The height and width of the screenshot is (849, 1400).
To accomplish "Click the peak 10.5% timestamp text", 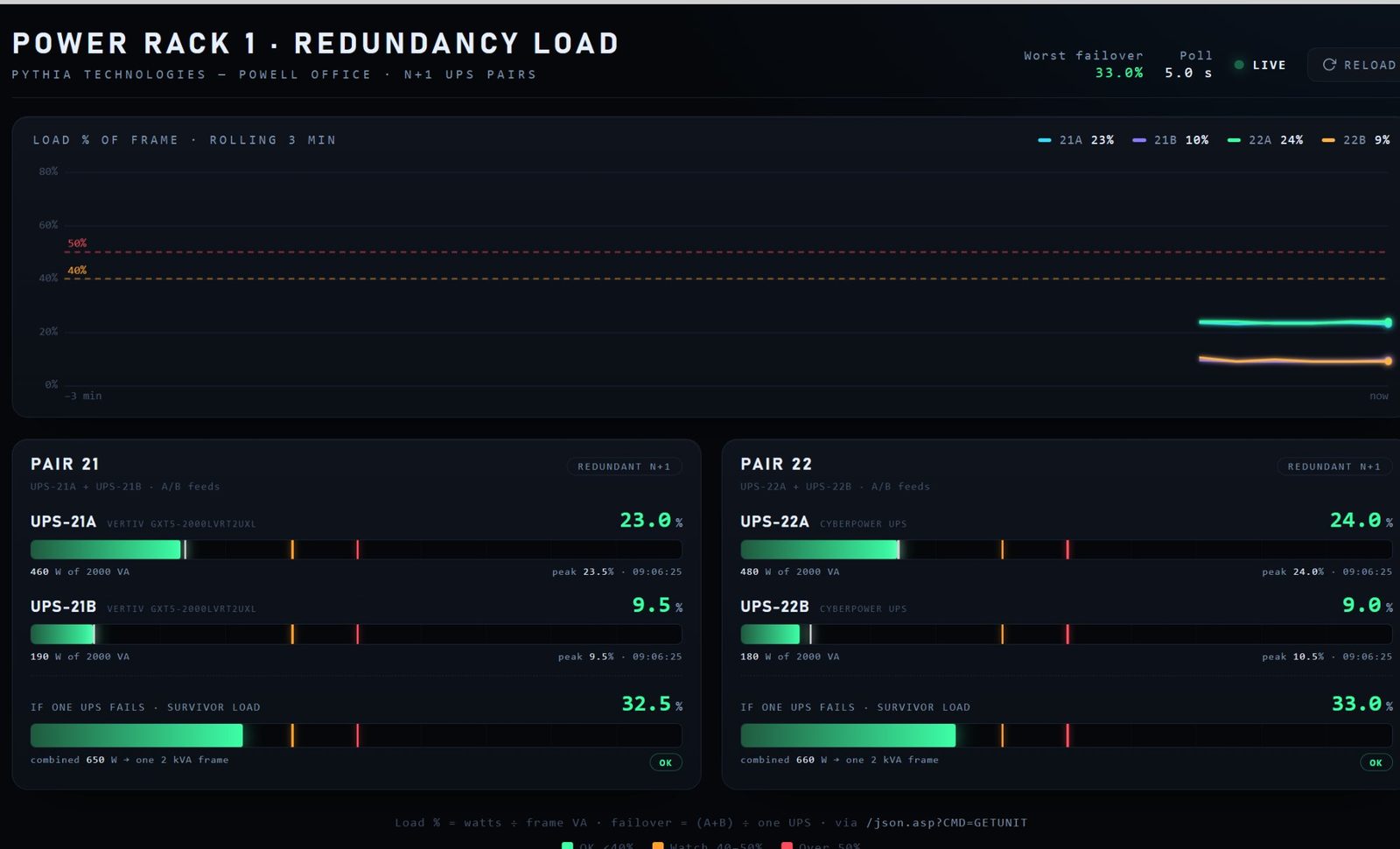I will pyautogui.click(x=1326, y=656).
